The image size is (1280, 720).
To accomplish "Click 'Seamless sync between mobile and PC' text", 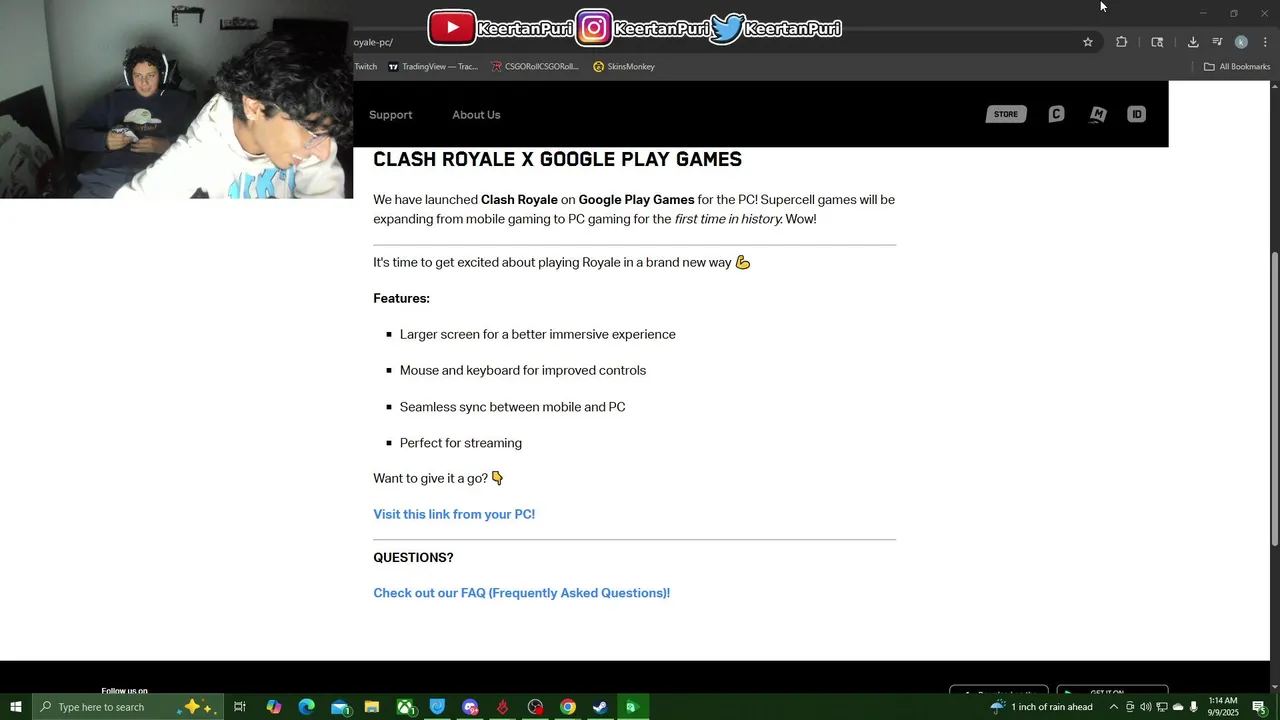I will (512, 407).
